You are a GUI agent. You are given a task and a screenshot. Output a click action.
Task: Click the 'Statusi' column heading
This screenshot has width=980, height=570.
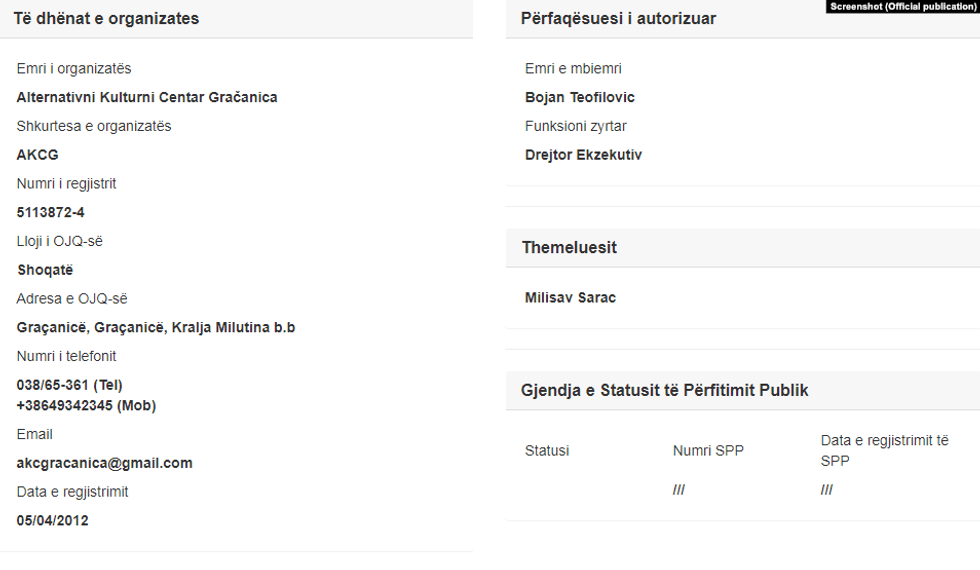click(547, 451)
